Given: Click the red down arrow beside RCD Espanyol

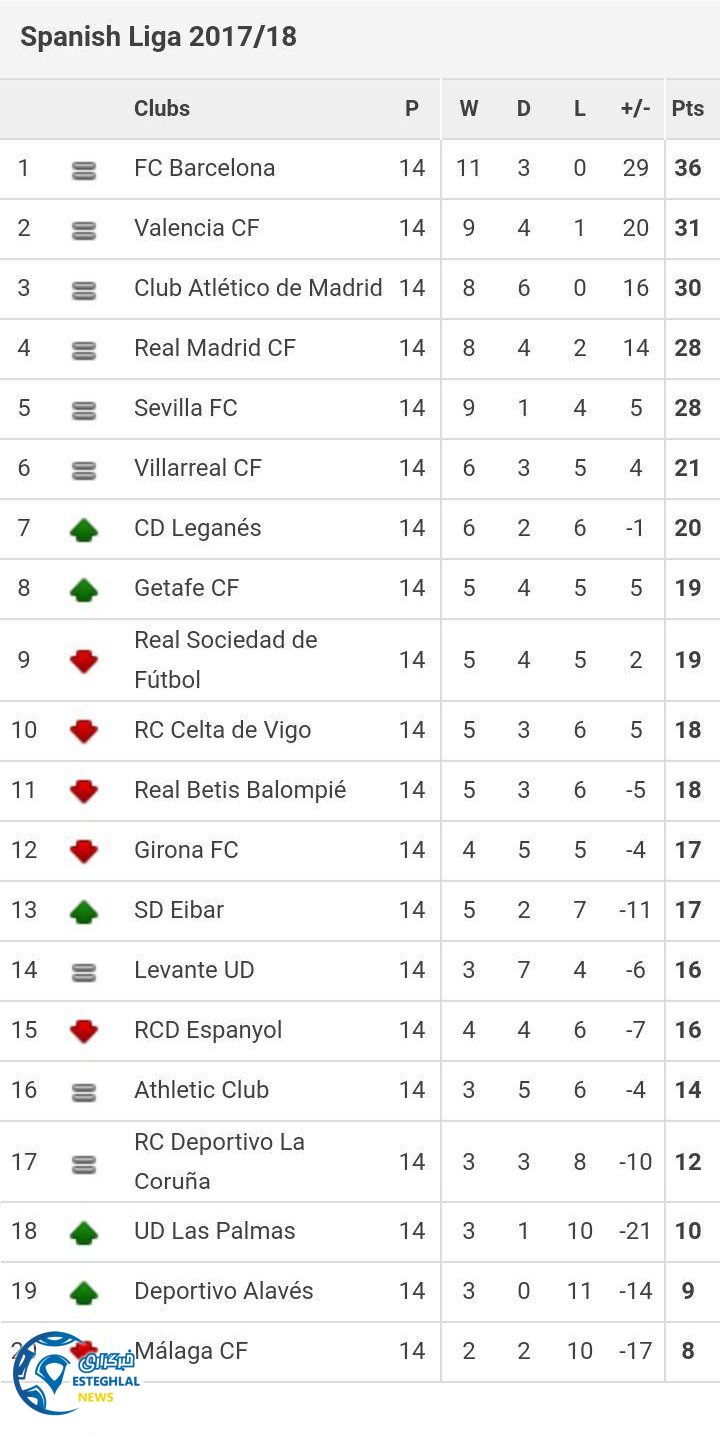Looking at the screenshot, I should [84, 1031].
